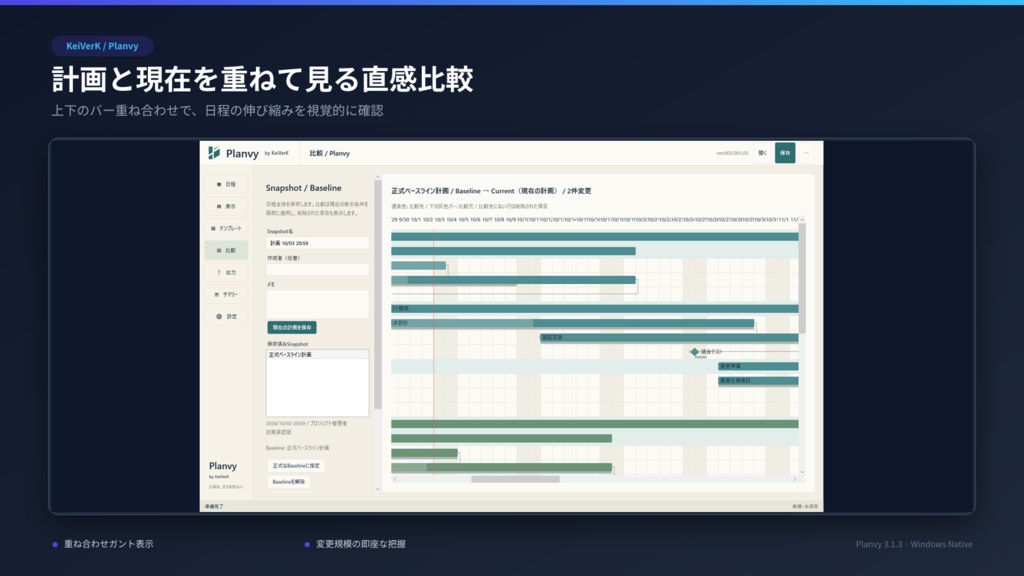Viewport: 1024px width, 576px height.
Task: Click the Planvy logo in the header
Action: pos(233,153)
